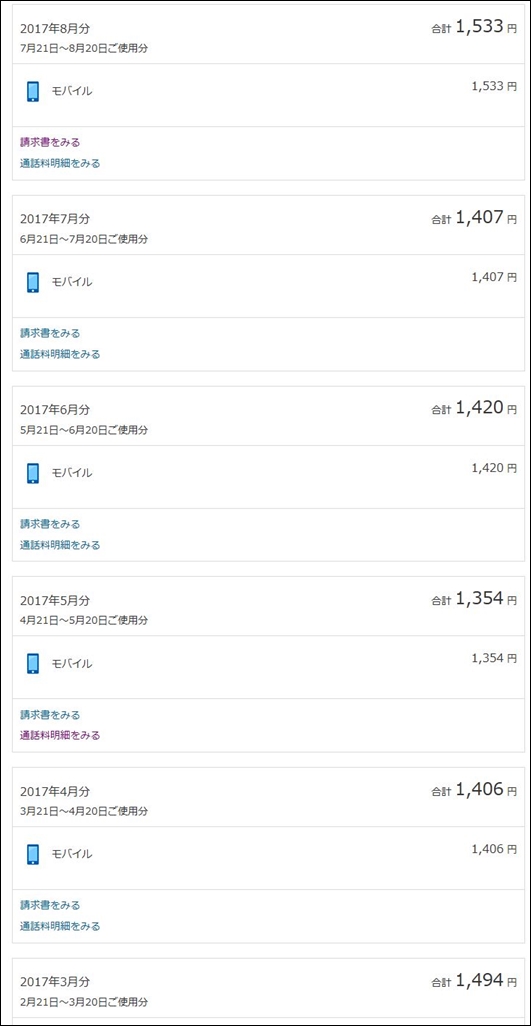Click the 合計 1,354 円 total amount

tap(474, 598)
